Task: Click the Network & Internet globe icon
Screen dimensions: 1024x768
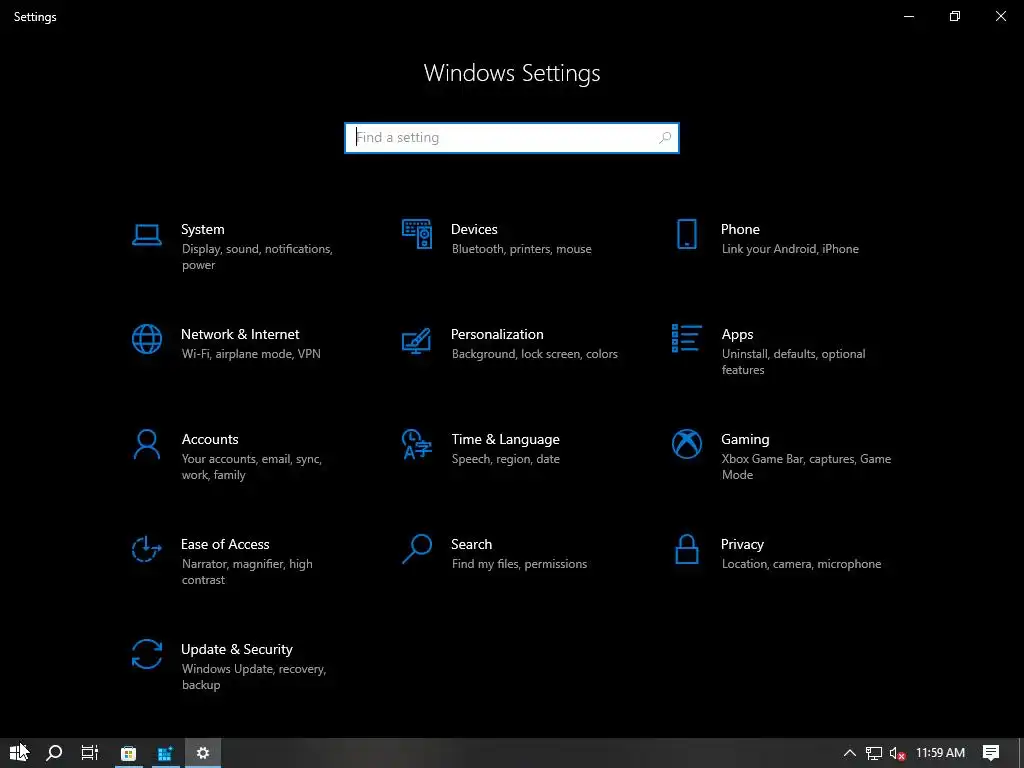Action: pyautogui.click(x=146, y=339)
